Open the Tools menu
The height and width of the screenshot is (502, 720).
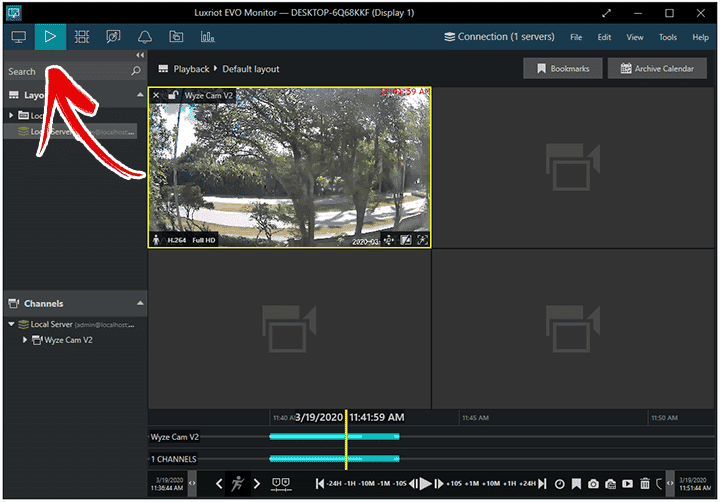(x=668, y=37)
